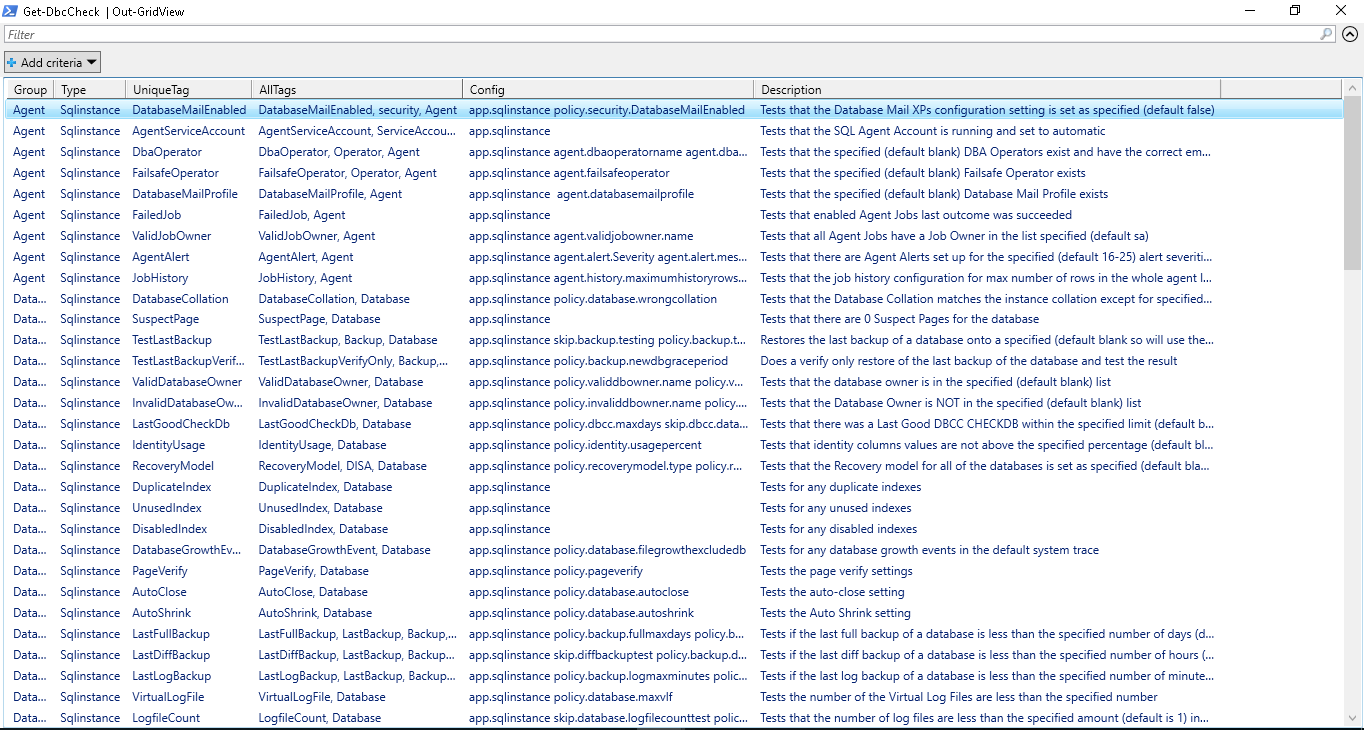Click the search magnifier icon in Filter box
The width and height of the screenshot is (1364, 730).
[x=1326, y=34]
